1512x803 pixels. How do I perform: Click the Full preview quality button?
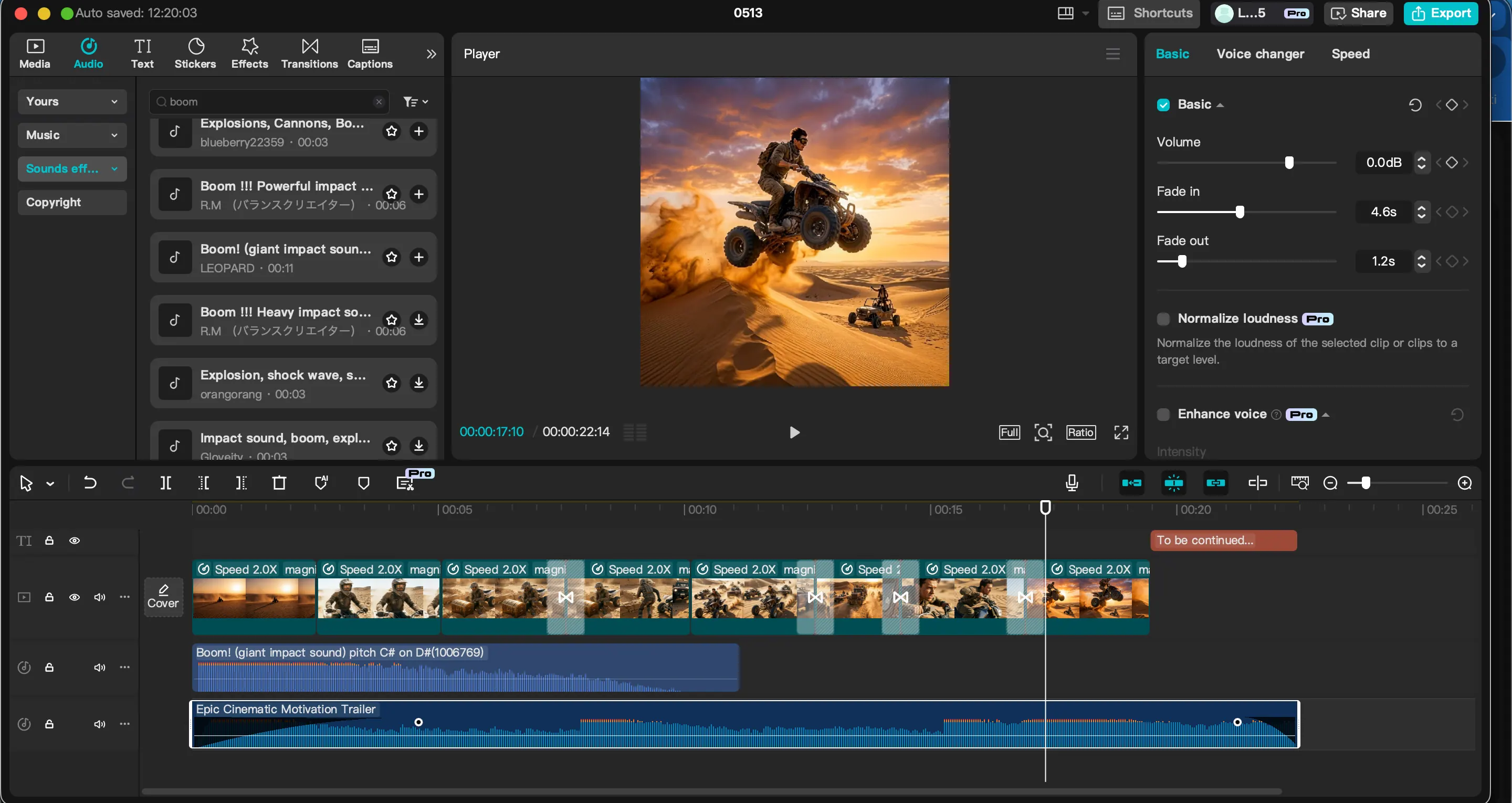1009,432
